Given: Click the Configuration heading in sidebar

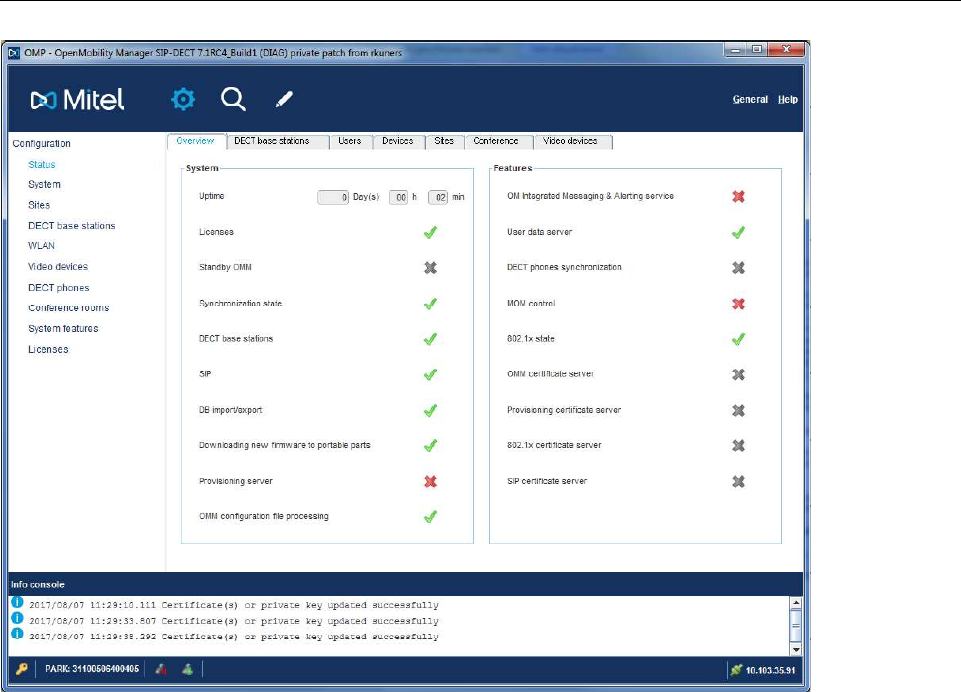Looking at the screenshot, I should (42, 143).
